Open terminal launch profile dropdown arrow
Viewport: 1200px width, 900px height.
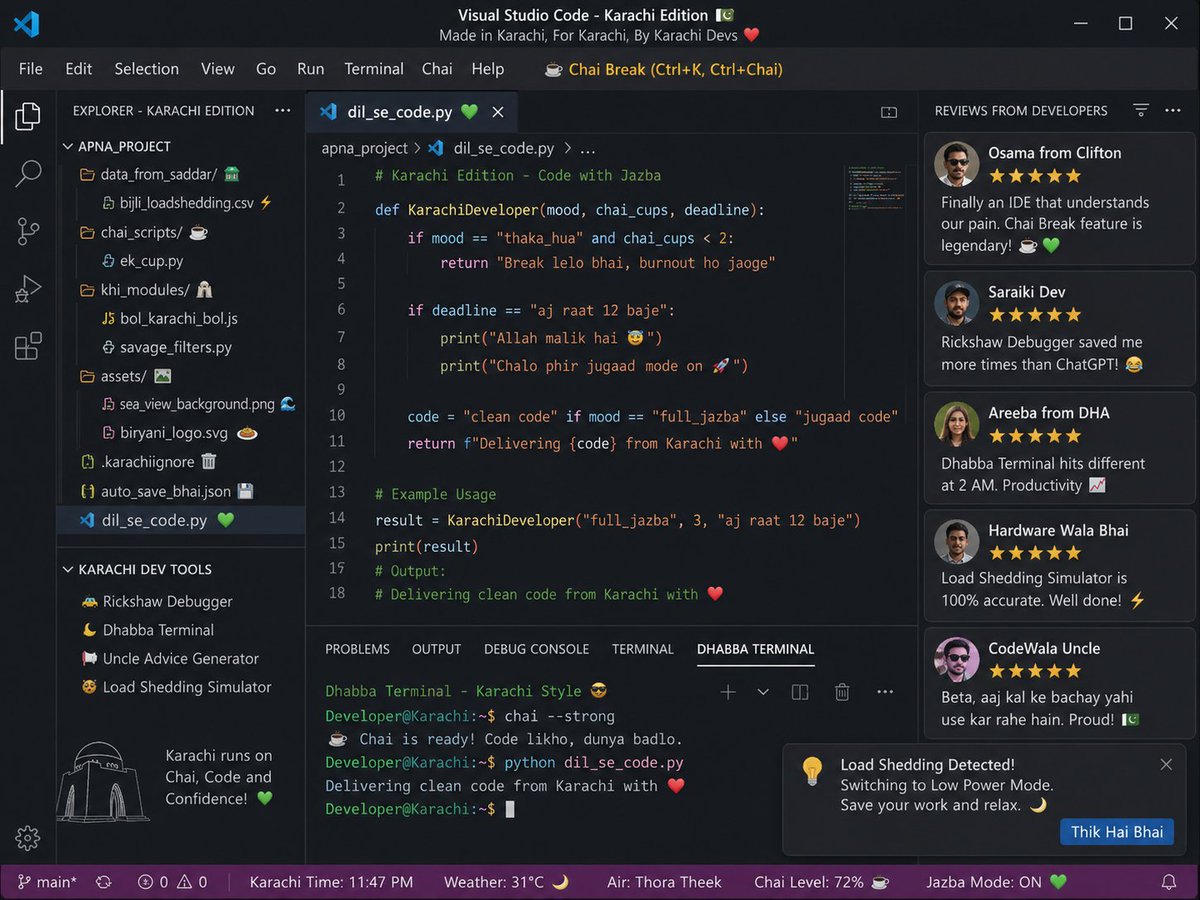[x=763, y=692]
